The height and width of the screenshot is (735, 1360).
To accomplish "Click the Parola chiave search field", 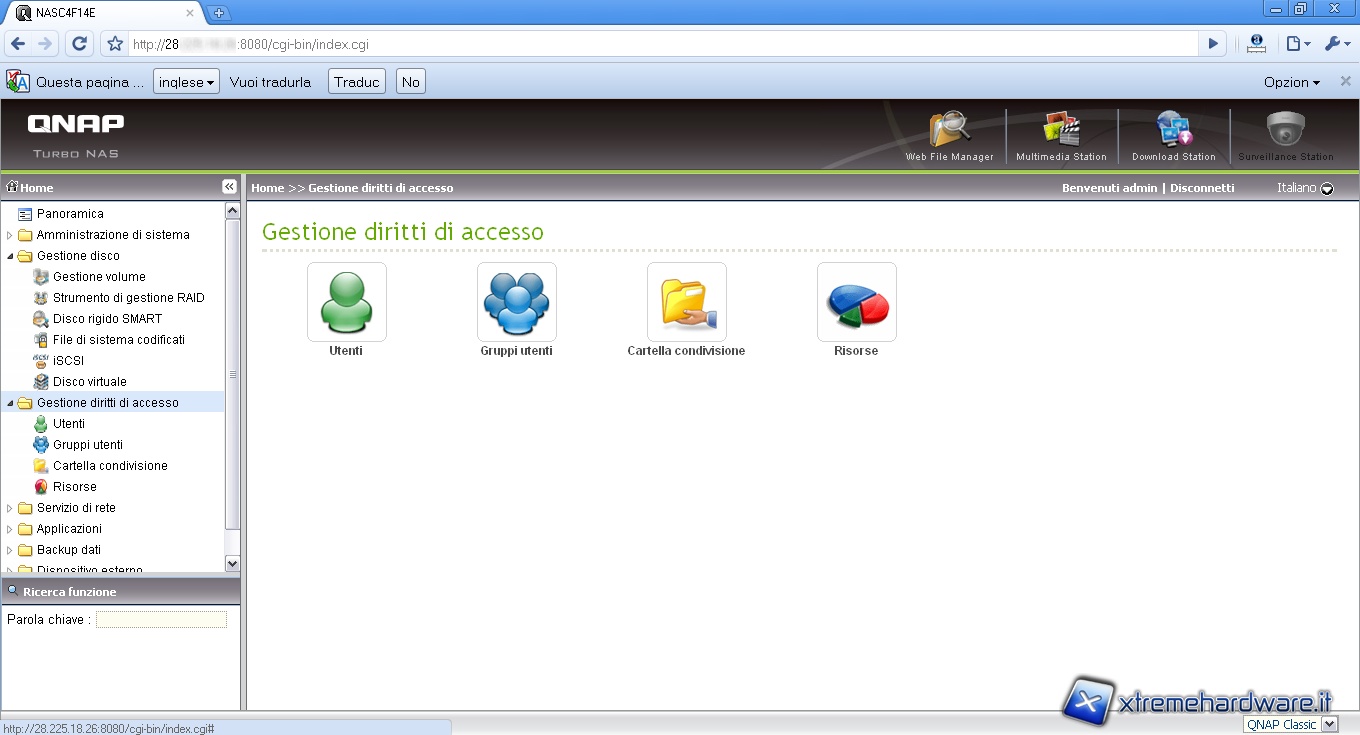I will 161,620.
